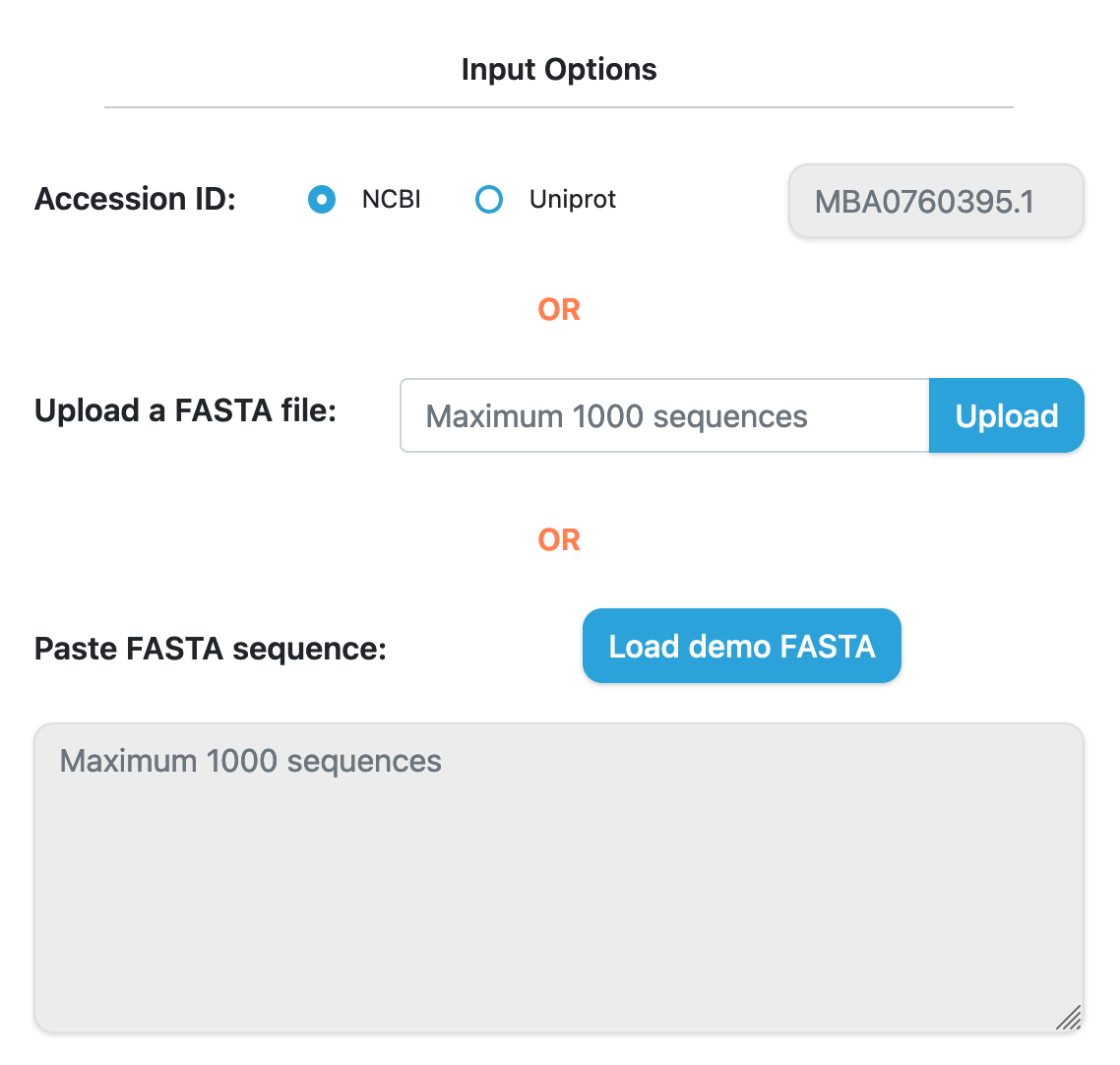Image resolution: width=1120 pixels, height=1065 pixels.
Task: Click the filled dot inside the NCBI radio
Action: click(x=322, y=199)
